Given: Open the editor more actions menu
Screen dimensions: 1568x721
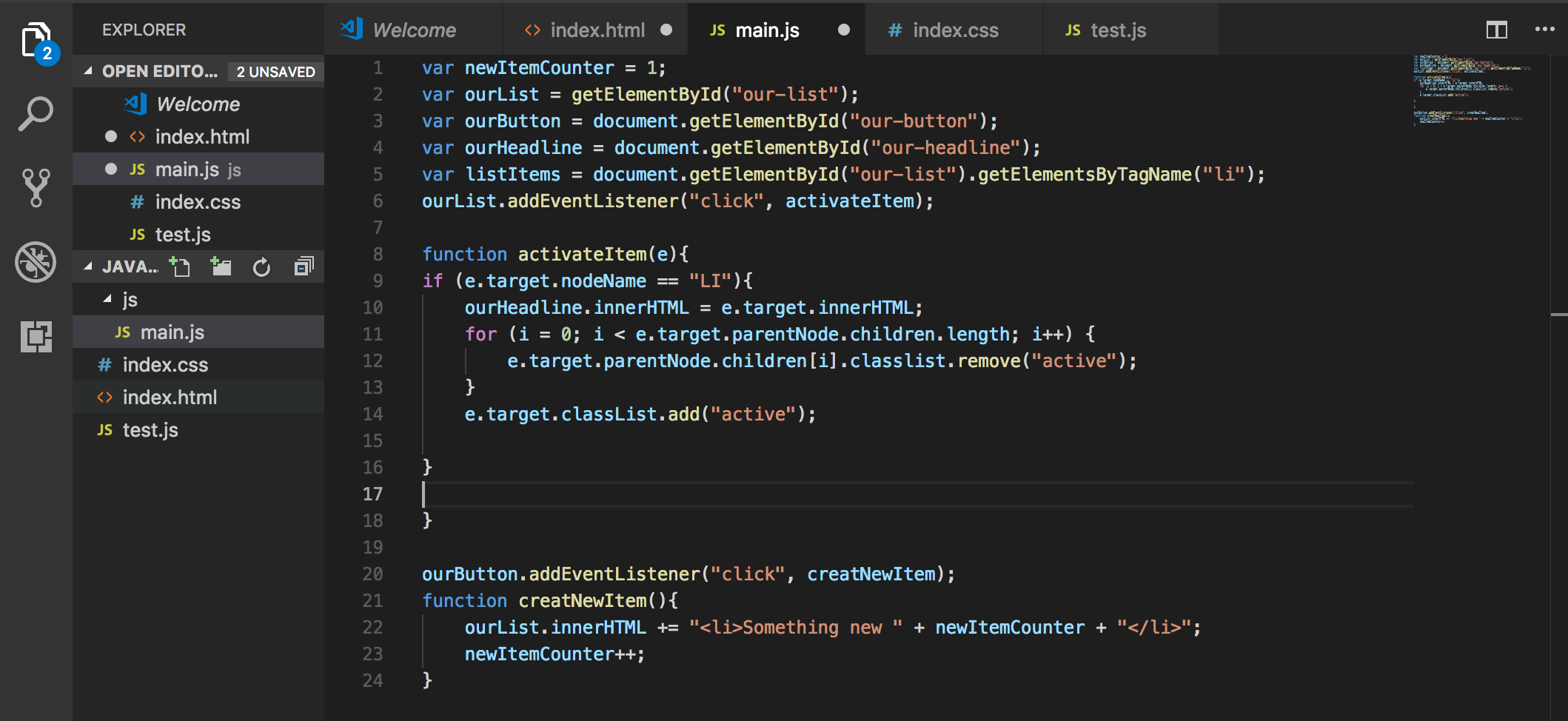Looking at the screenshot, I should coord(1544,30).
